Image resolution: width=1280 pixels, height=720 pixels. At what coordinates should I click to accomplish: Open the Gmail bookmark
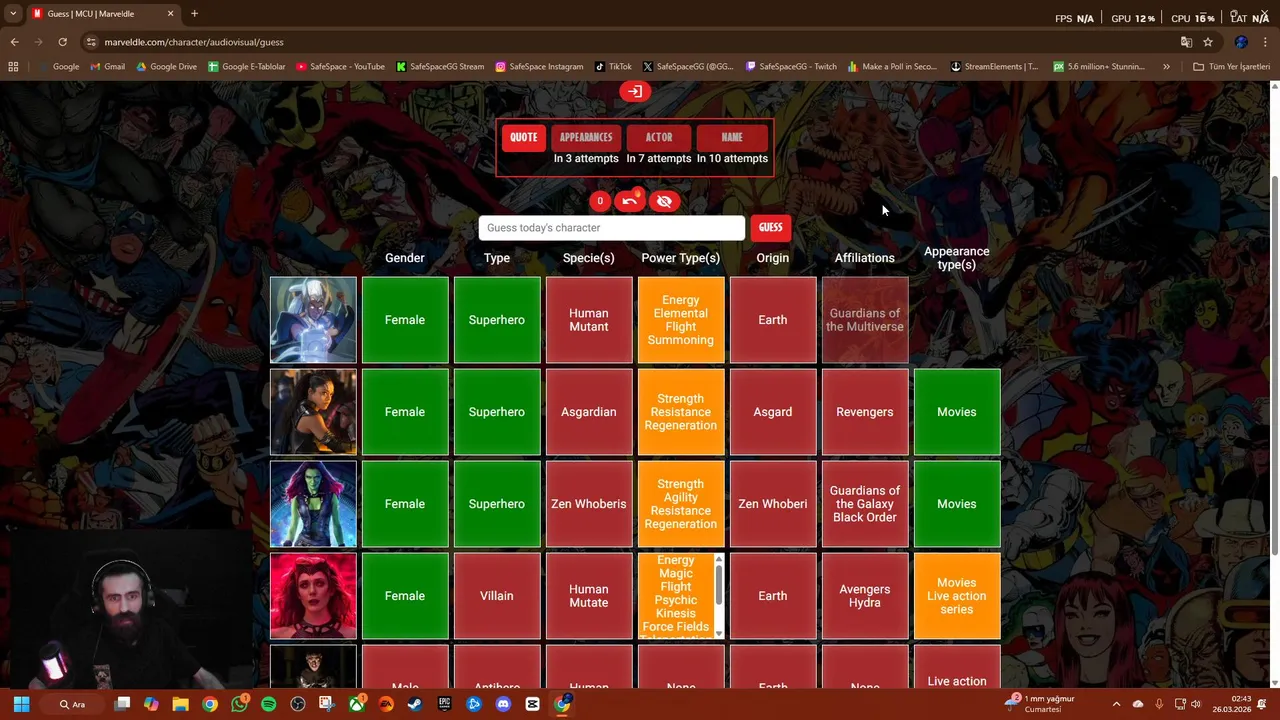(107, 67)
